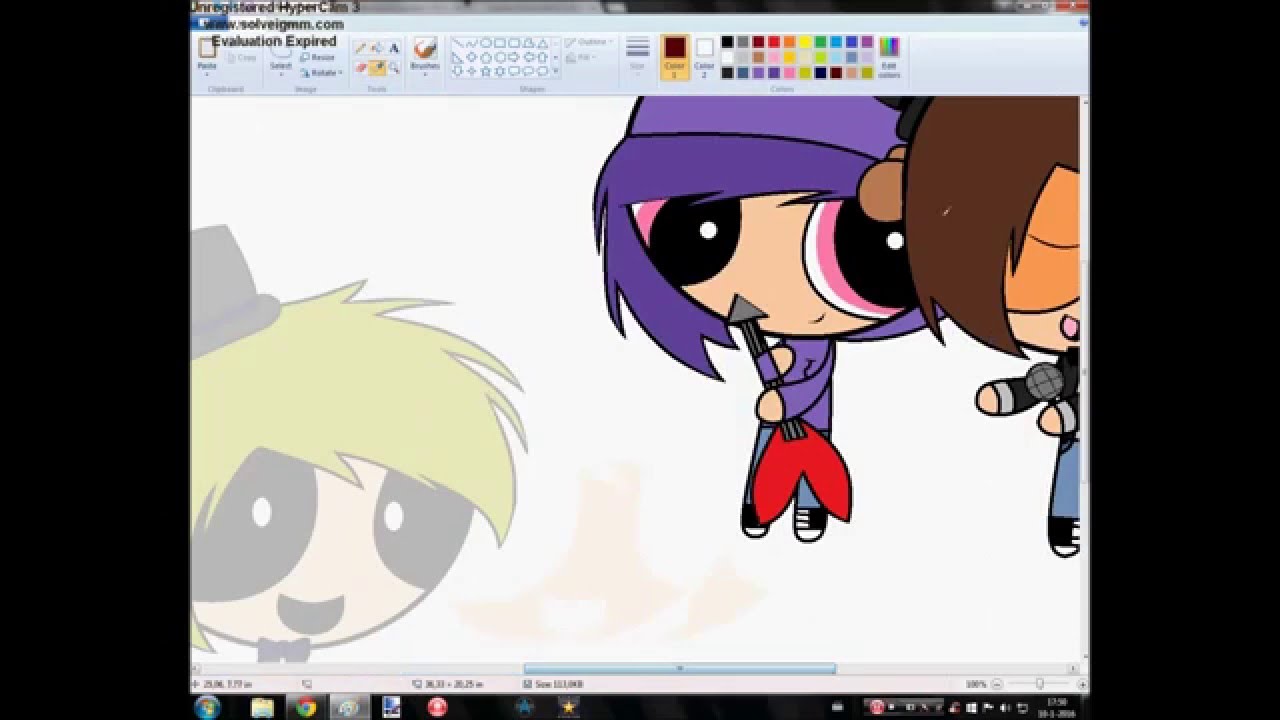Select the Color picker eyedropper tool
Viewport: 1280px width, 720px height.
point(377,67)
